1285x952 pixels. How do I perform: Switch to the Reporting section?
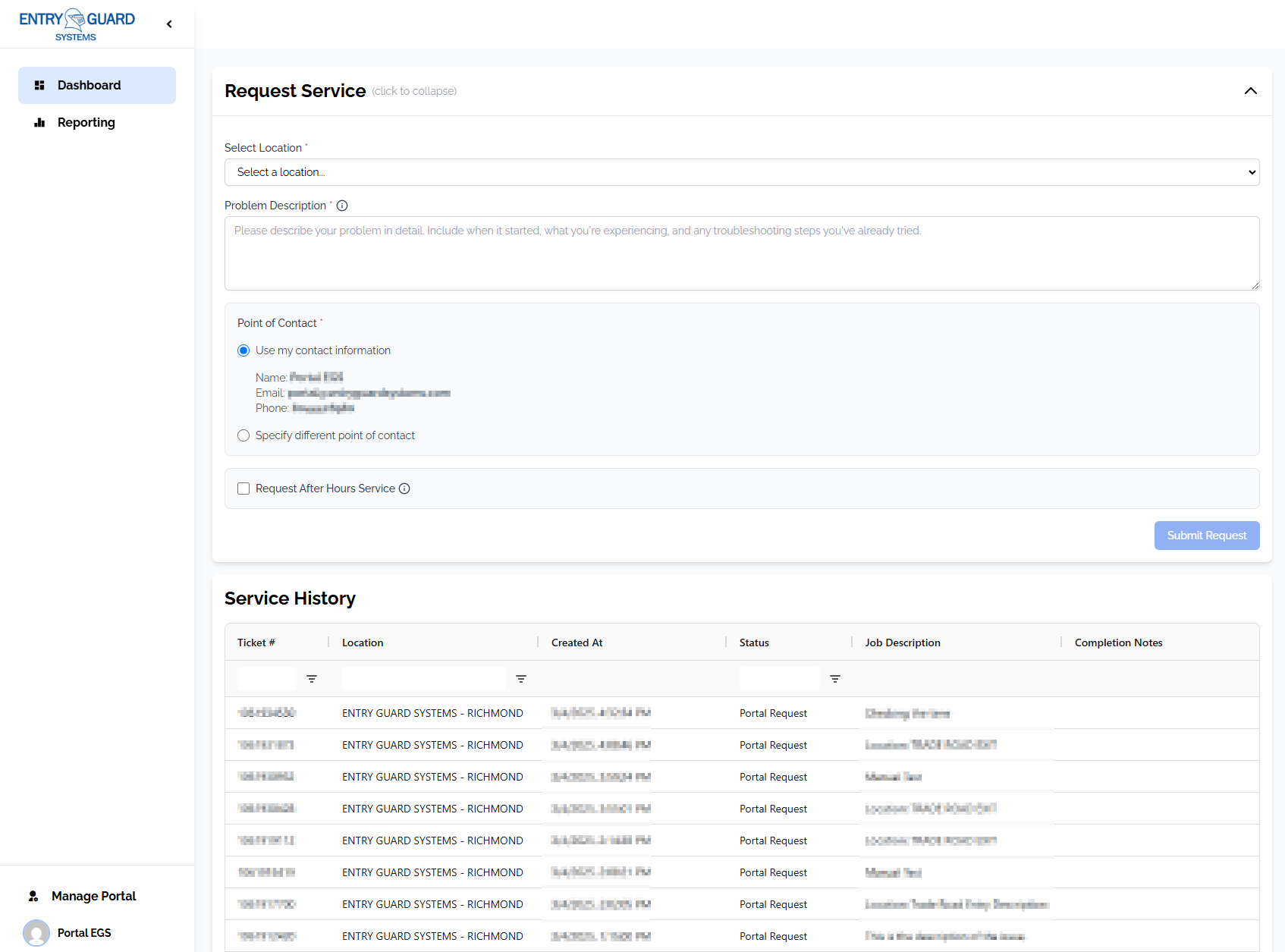coord(86,122)
